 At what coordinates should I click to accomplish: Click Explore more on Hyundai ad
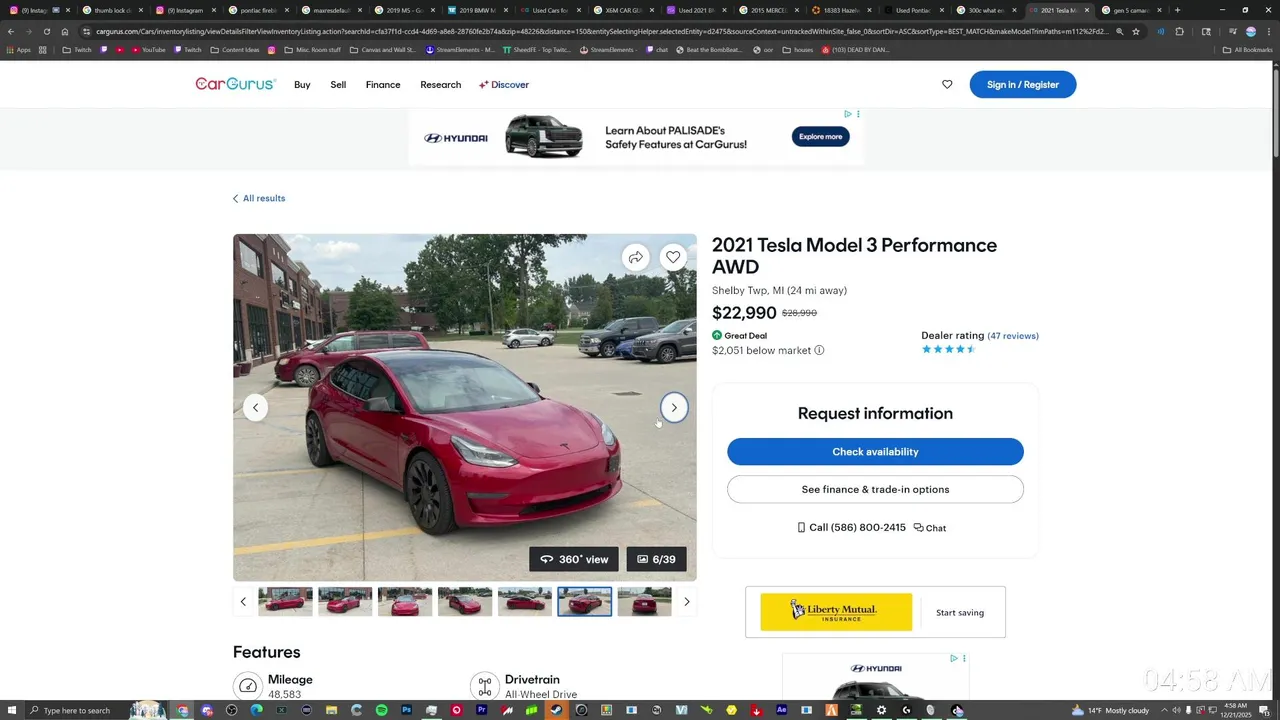[820, 136]
